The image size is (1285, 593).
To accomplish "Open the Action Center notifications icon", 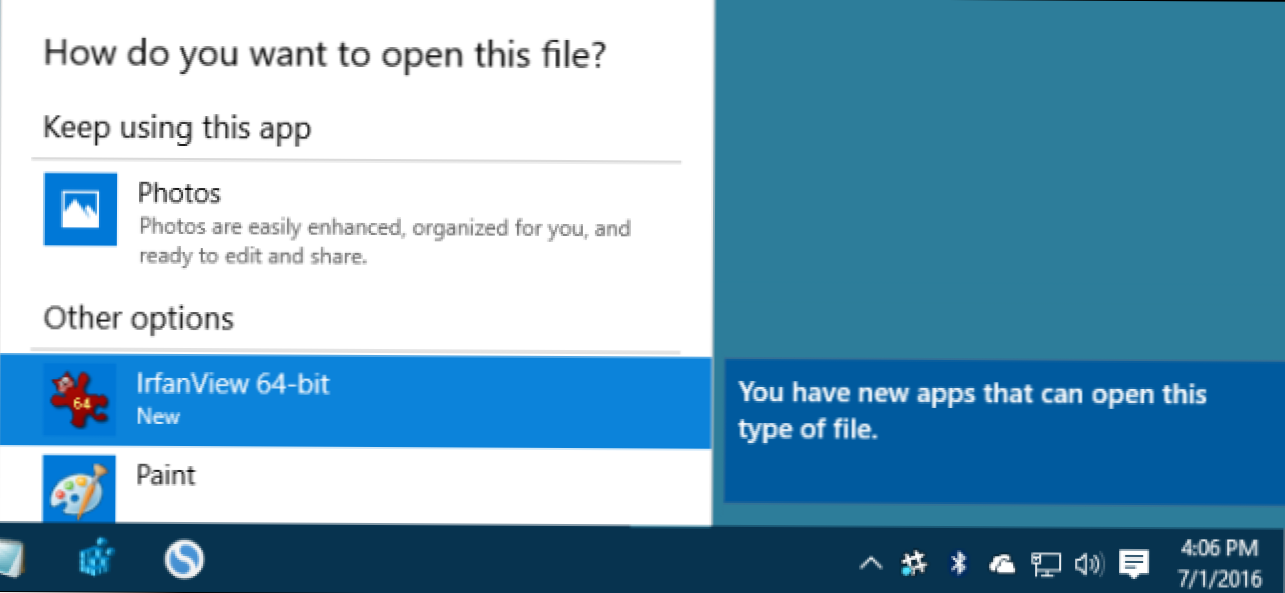I will pyautogui.click(x=1133, y=564).
